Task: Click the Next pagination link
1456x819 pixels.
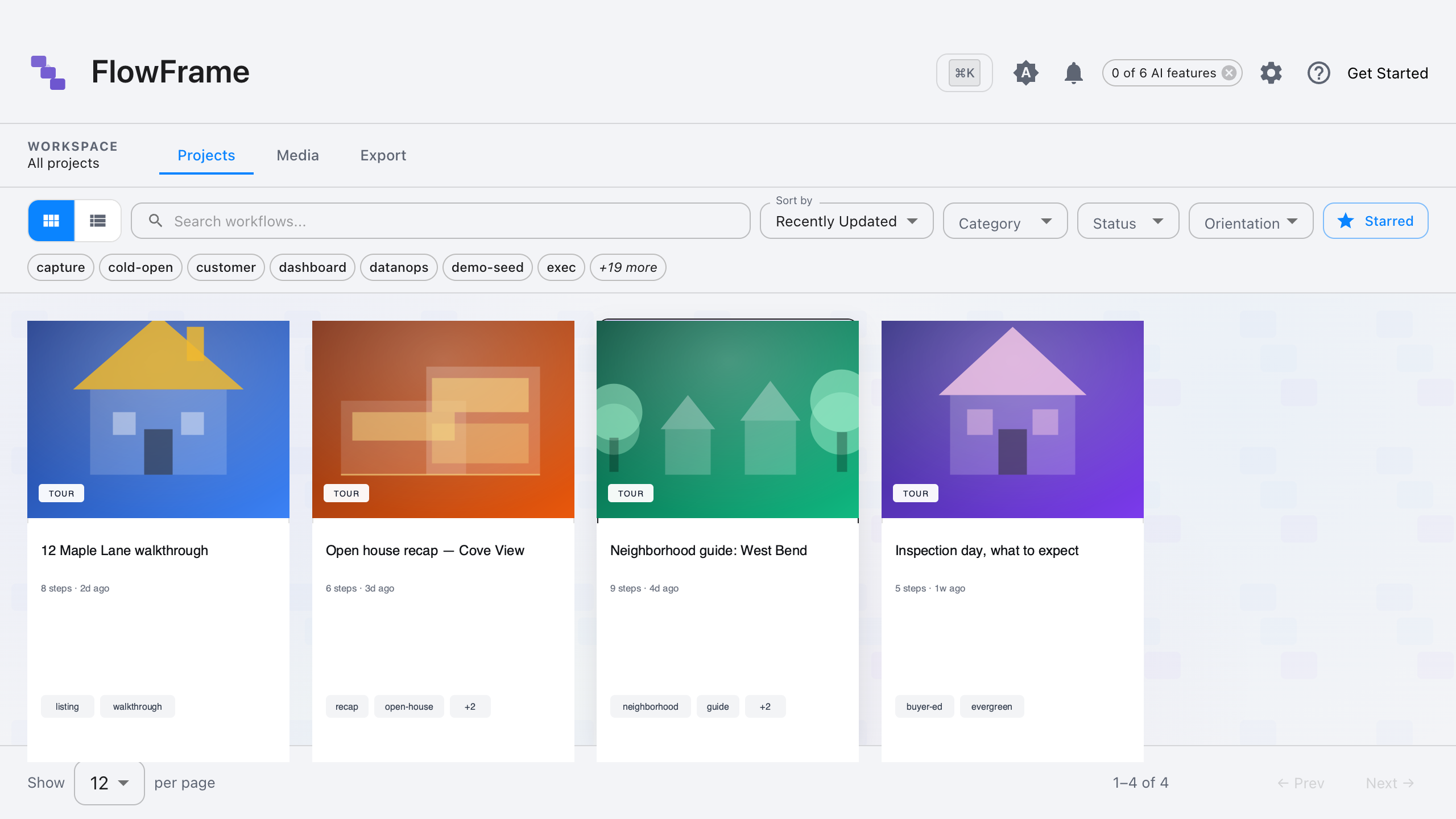Action: click(x=1390, y=783)
